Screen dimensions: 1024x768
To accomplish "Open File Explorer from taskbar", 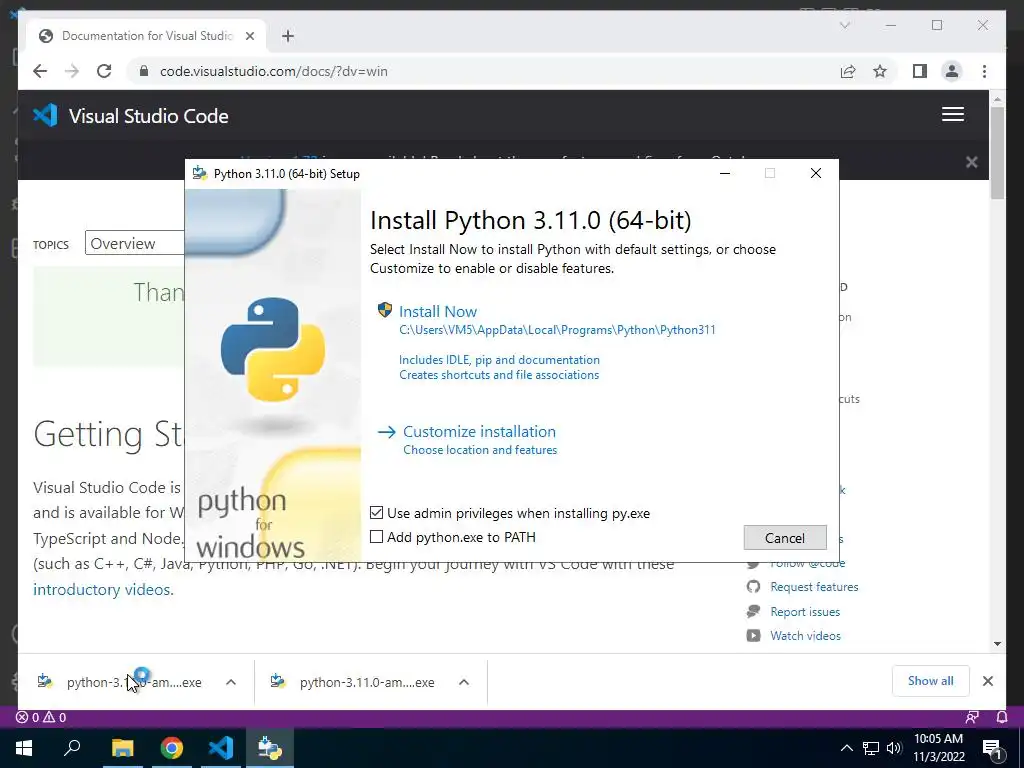I will (x=122, y=748).
